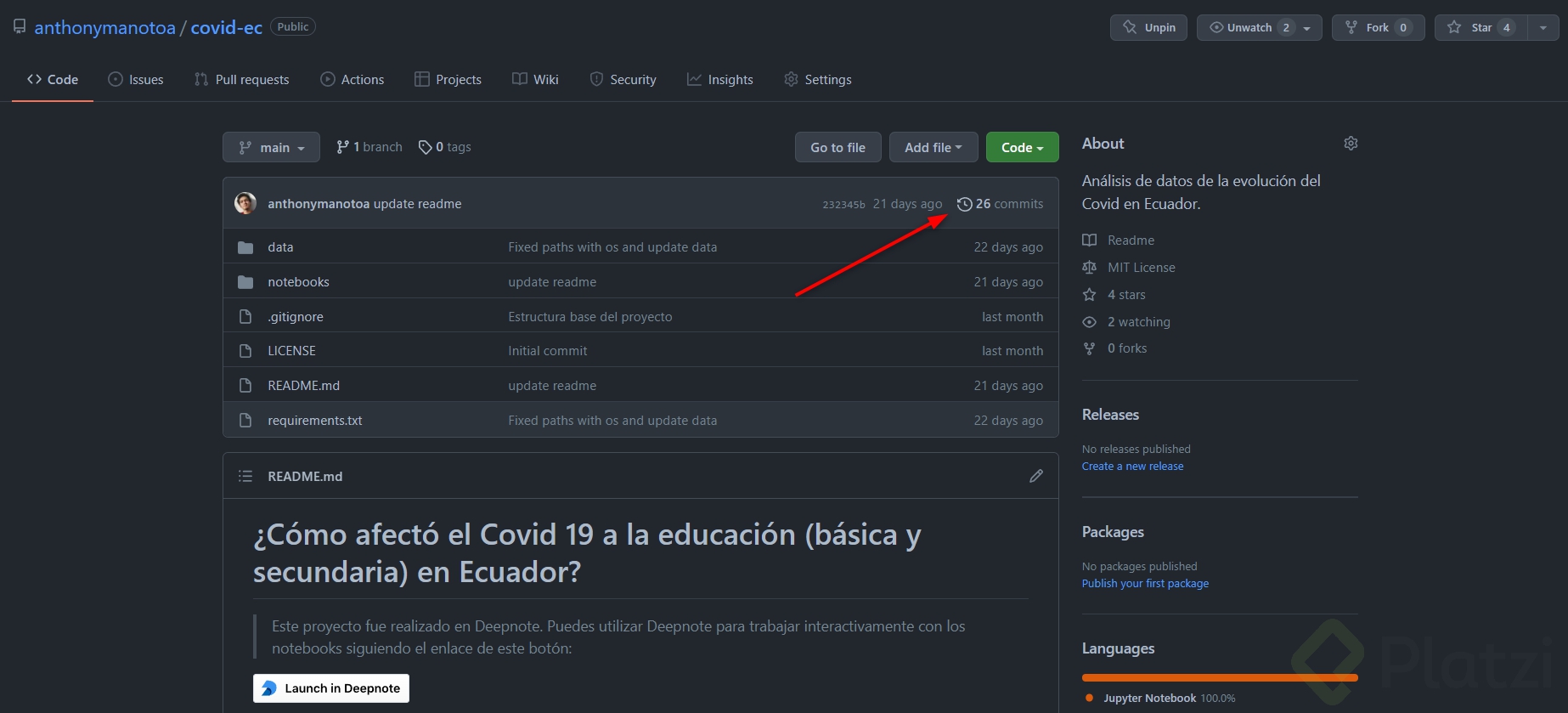Toggle Star on the repository

pyautogui.click(x=1481, y=27)
